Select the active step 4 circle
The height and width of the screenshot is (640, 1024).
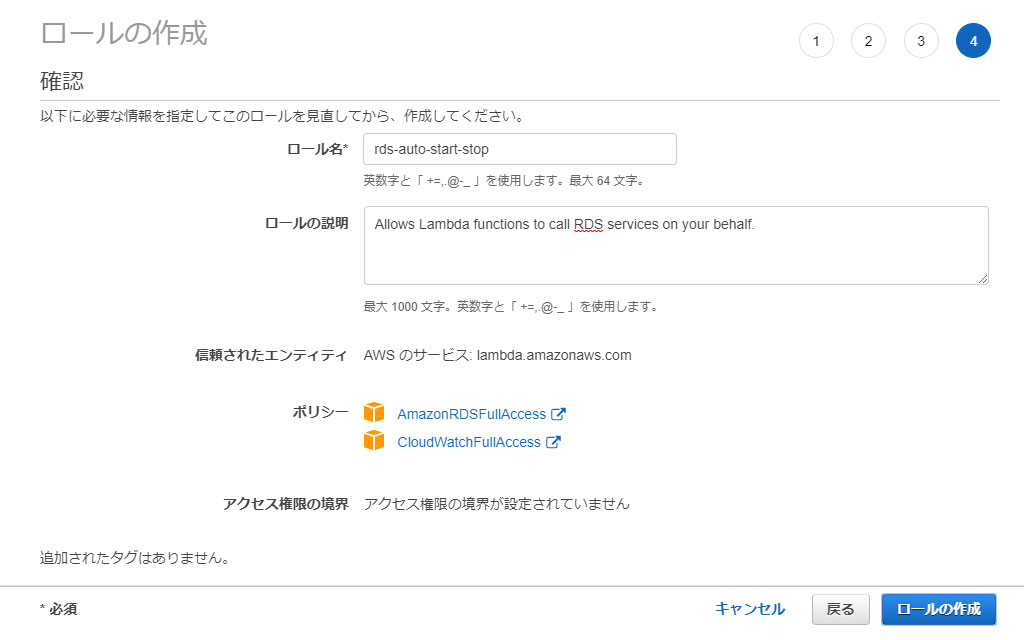tap(973, 41)
